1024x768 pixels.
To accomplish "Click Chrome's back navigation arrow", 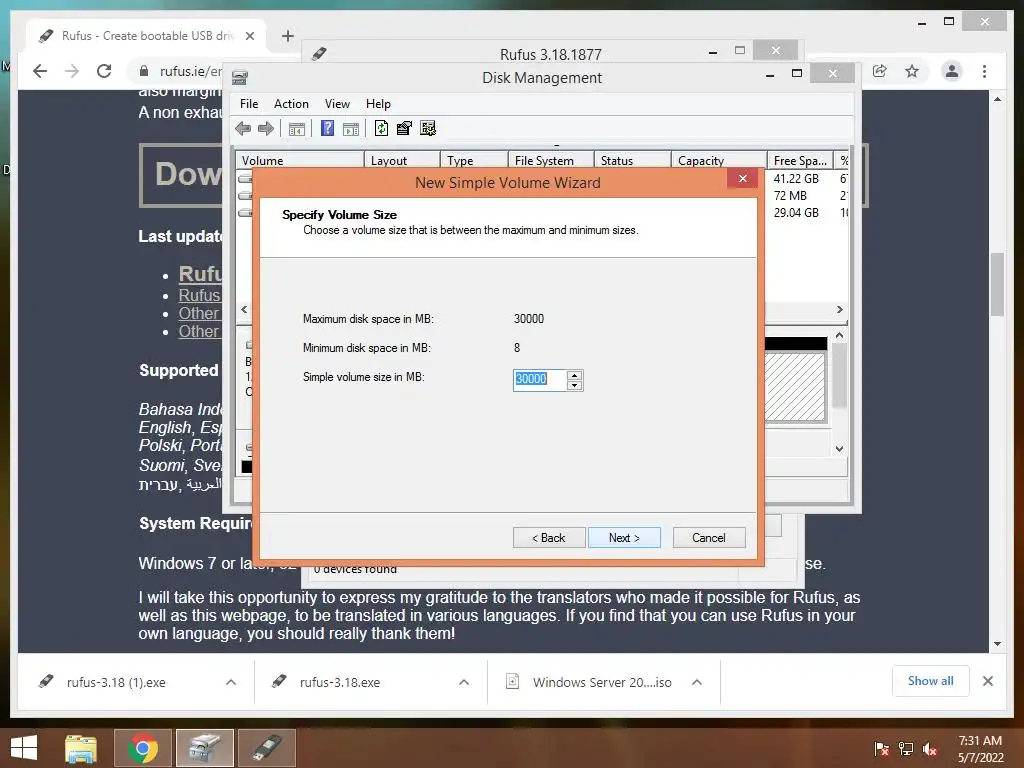I will [40, 71].
